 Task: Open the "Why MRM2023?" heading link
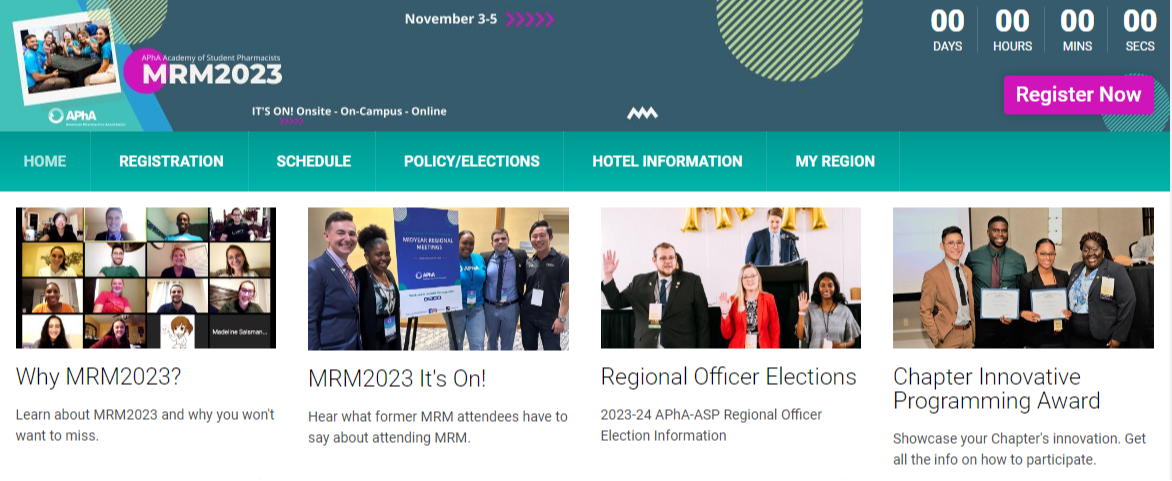click(x=98, y=377)
